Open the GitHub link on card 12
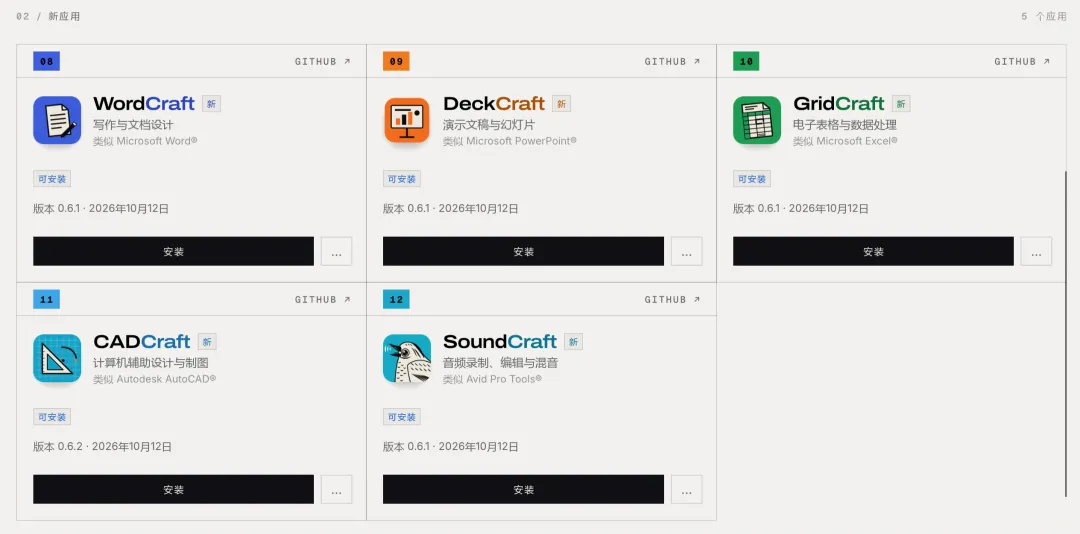Image resolution: width=1080 pixels, height=534 pixels. click(x=672, y=300)
